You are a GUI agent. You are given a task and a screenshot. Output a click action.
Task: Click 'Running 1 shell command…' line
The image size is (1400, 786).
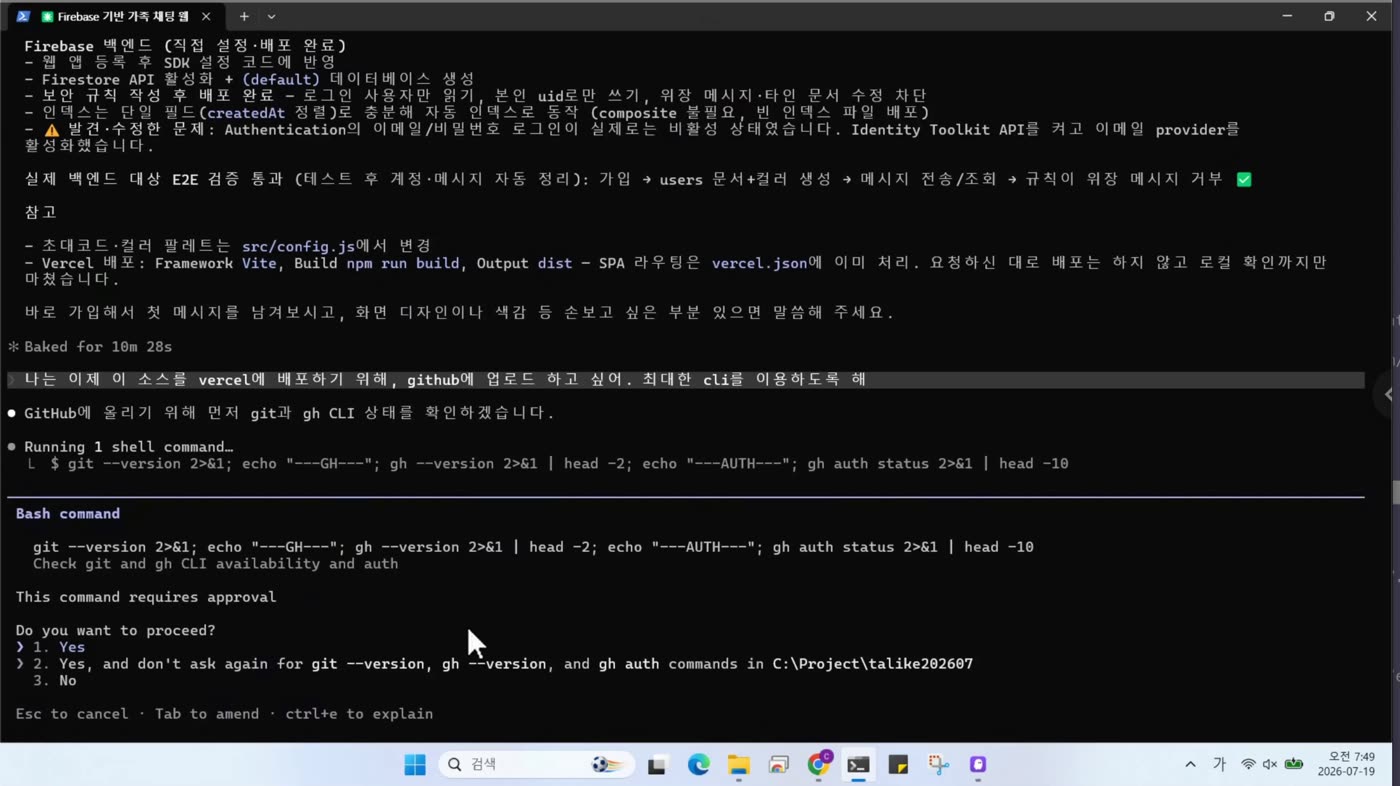pos(128,447)
